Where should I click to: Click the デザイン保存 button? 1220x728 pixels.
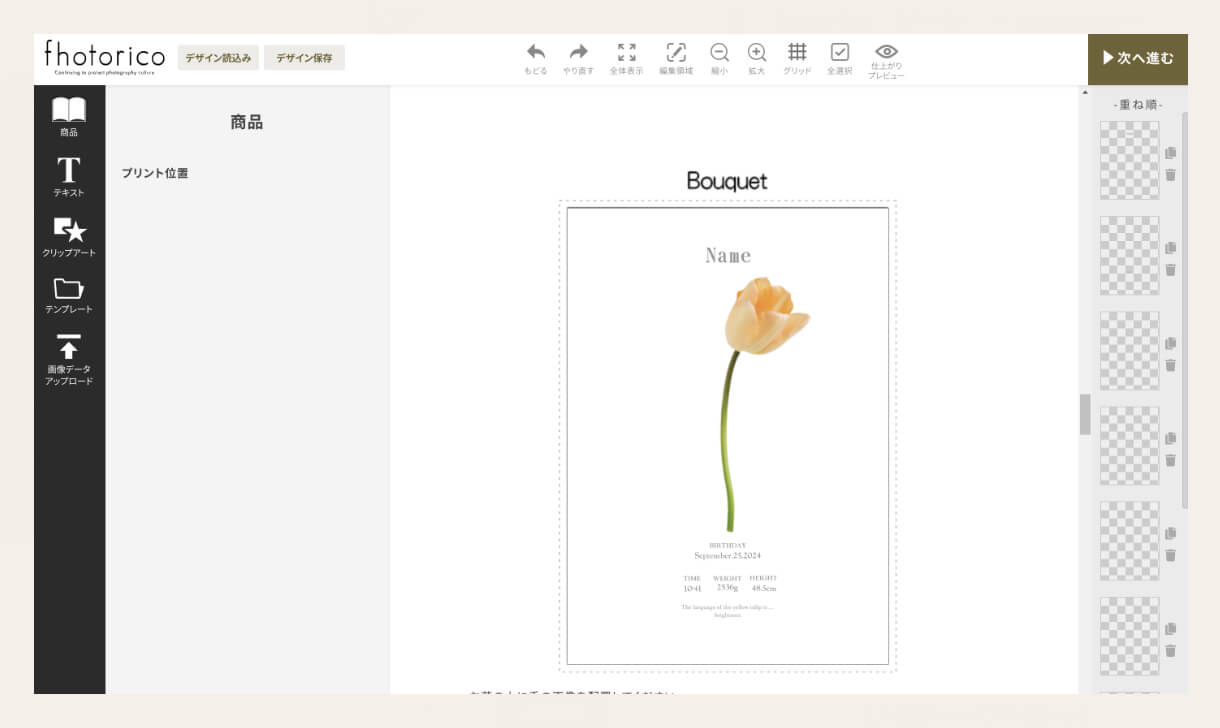(x=304, y=58)
